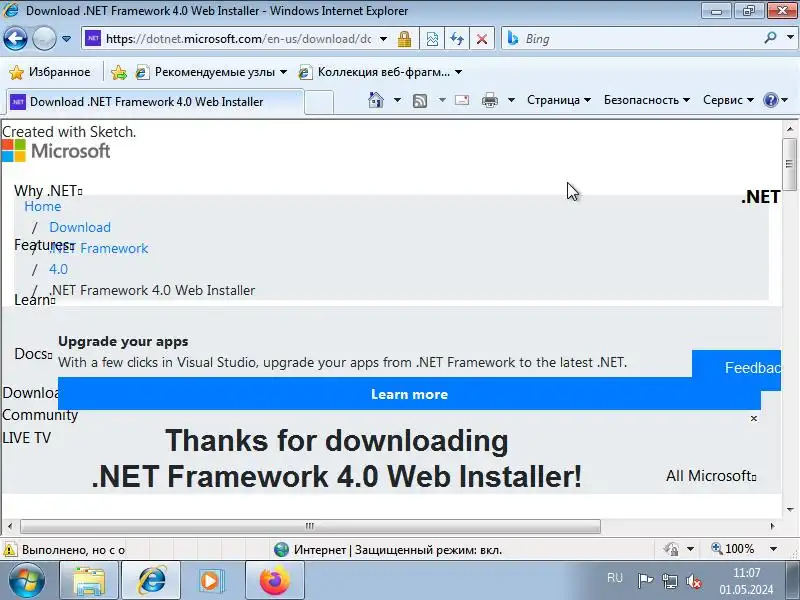
Task: Open the search provider dropdown arrow
Action: 790,38
